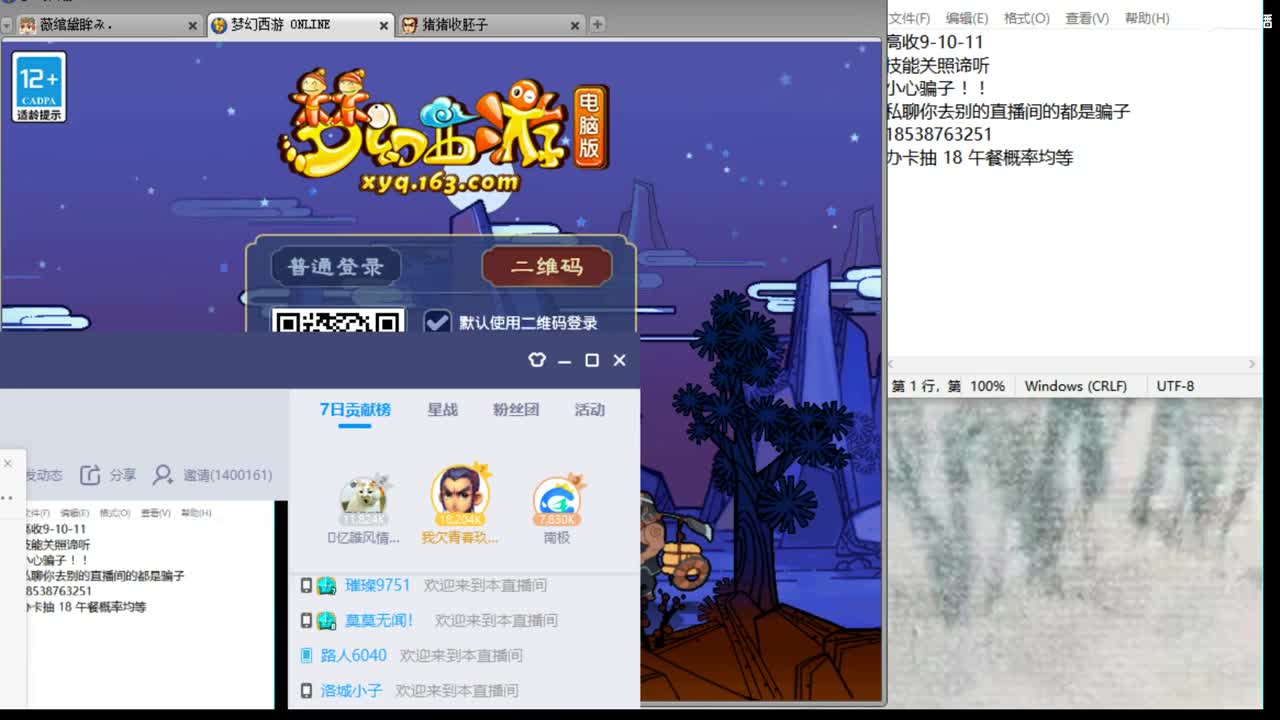
Task: Click the fan badge beside 璀璨9751
Action: tap(326, 585)
